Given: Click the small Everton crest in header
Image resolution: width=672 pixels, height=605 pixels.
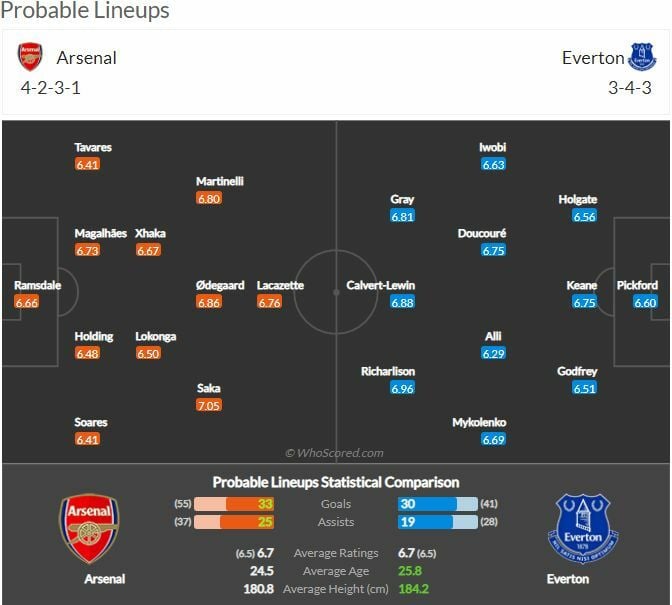Looking at the screenshot, I should (642, 57).
